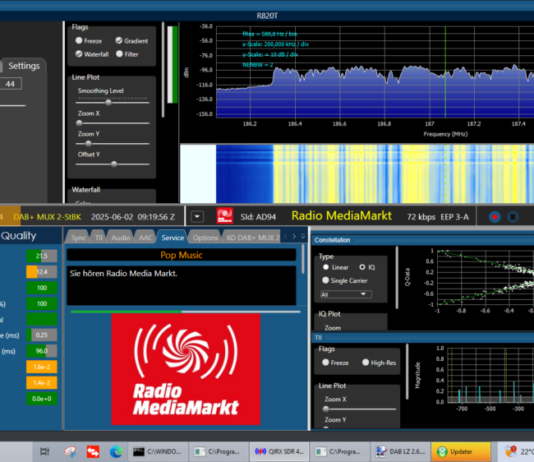This screenshot has width=534, height=462.
Task: Click the orange quality value 12.4 bar
Action: [42, 272]
